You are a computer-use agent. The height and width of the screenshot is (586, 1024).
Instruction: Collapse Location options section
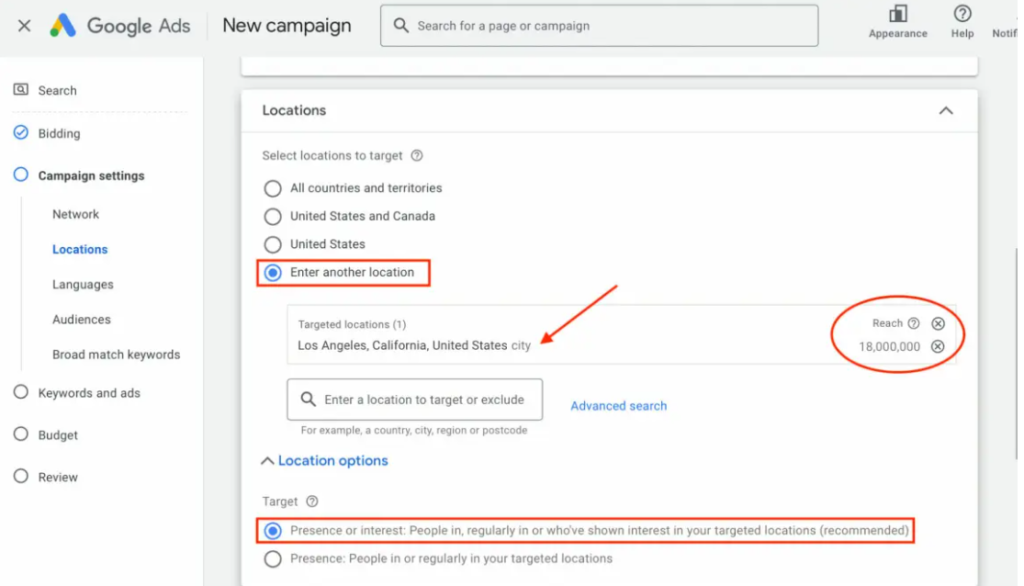coord(325,461)
